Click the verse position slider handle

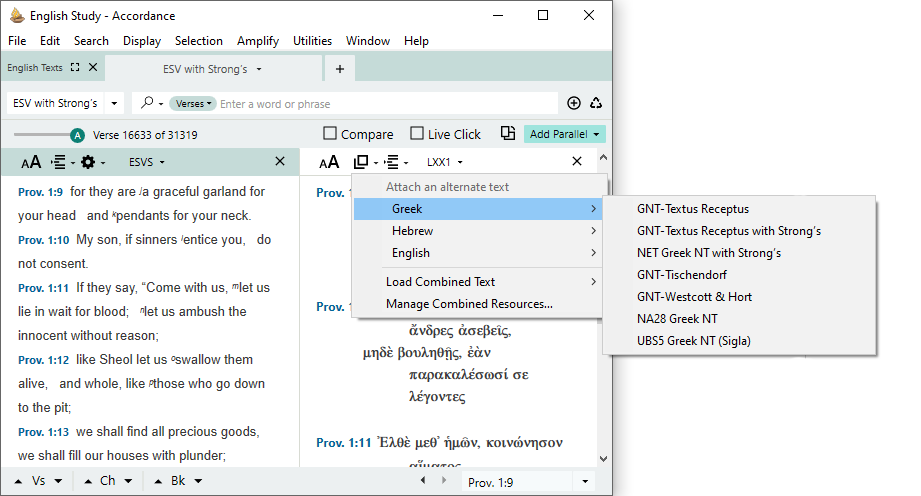coord(77,135)
